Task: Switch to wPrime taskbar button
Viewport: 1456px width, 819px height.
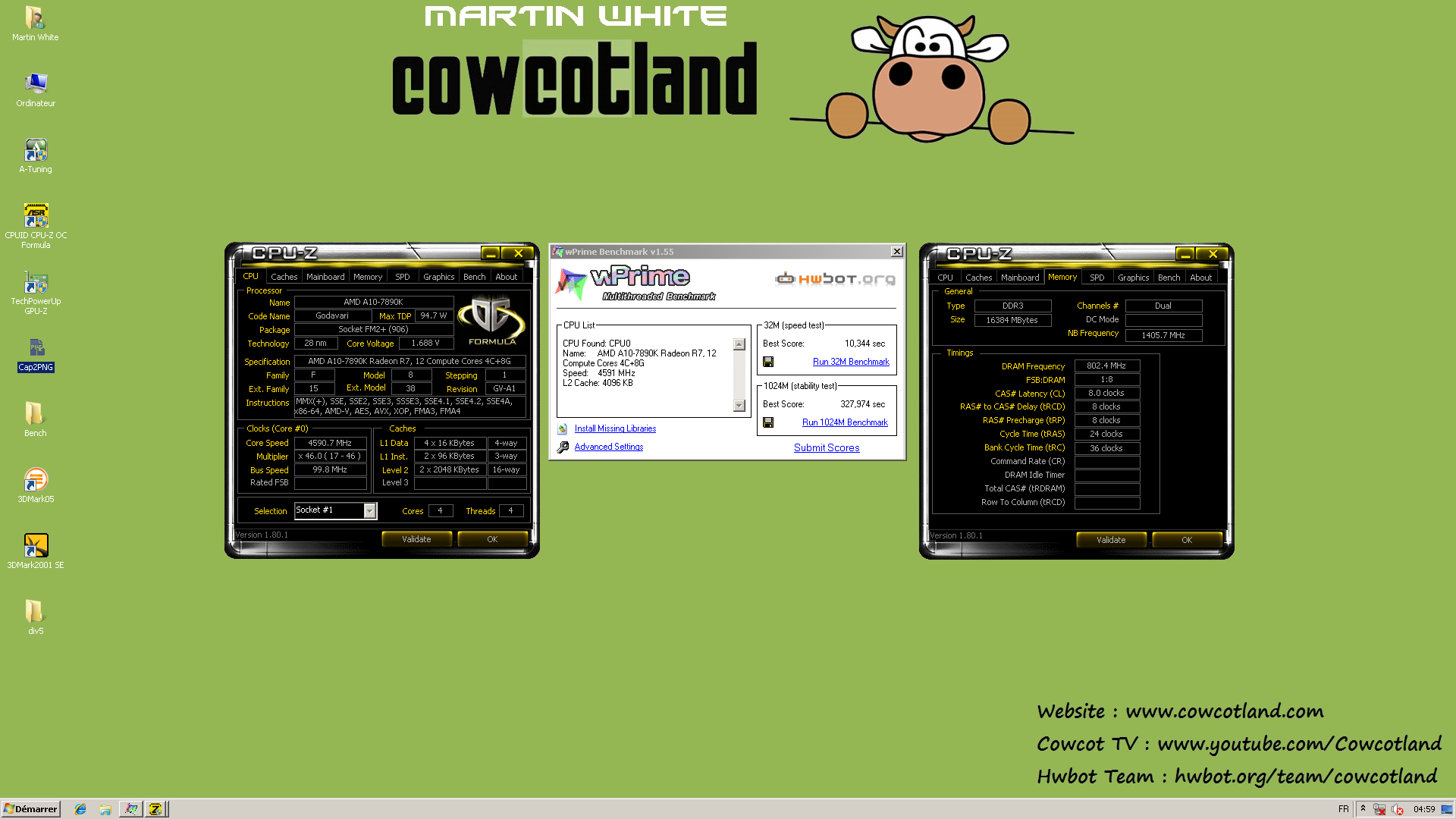Action: pyautogui.click(x=131, y=809)
